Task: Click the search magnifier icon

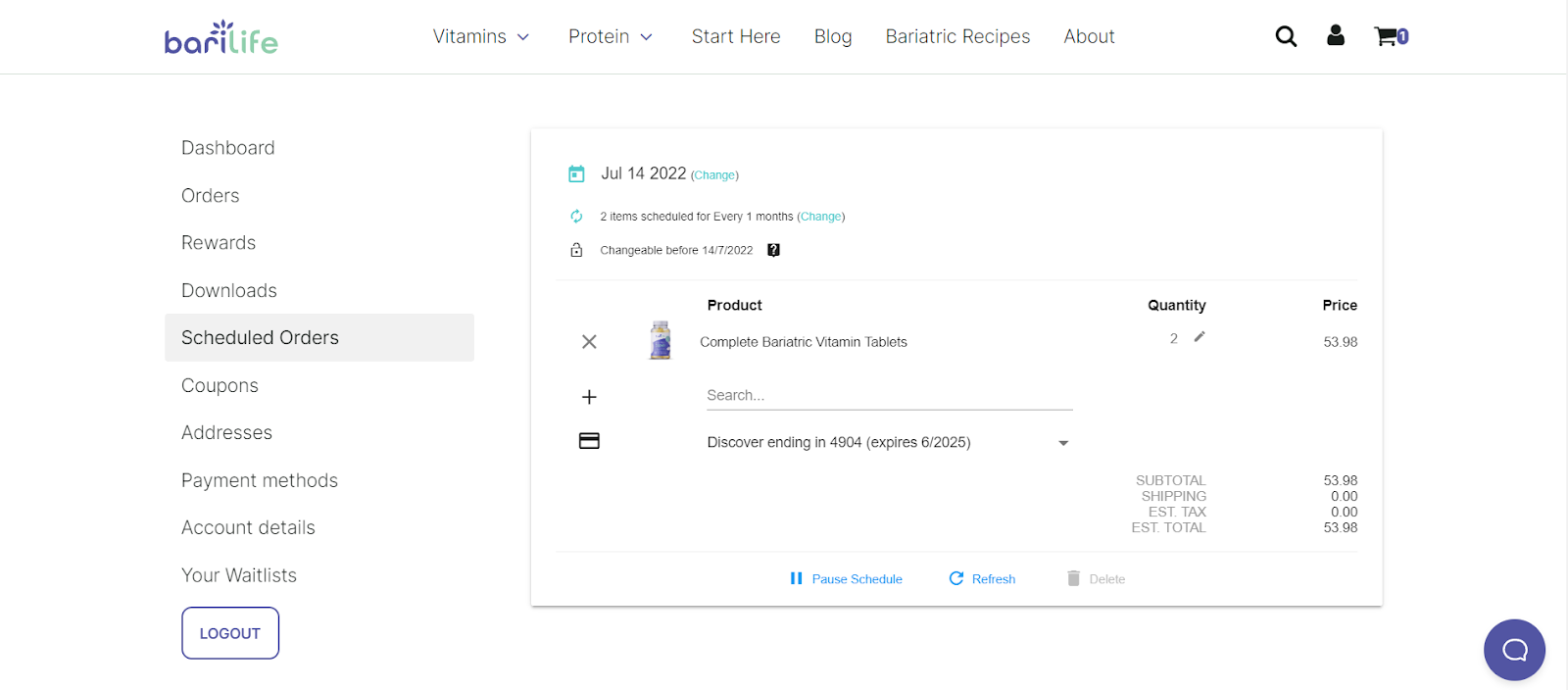Action: point(1286,36)
